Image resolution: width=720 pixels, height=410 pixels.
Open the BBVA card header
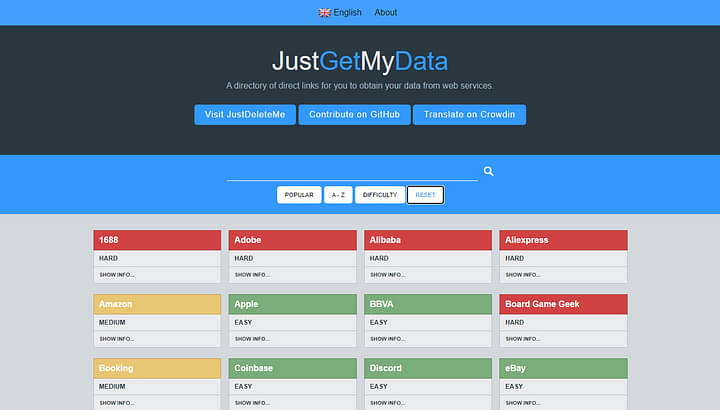coord(428,304)
